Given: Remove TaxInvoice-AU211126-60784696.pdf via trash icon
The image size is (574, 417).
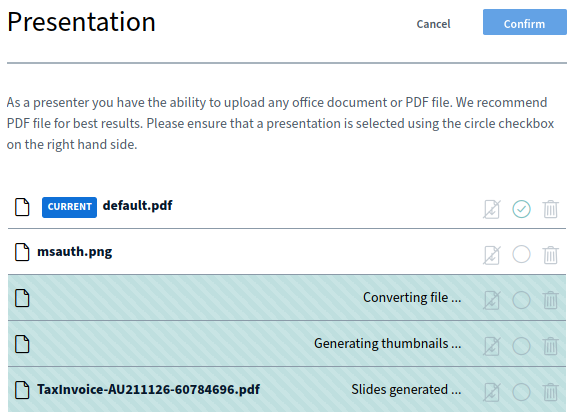Looking at the screenshot, I should [x=551, y=392].
